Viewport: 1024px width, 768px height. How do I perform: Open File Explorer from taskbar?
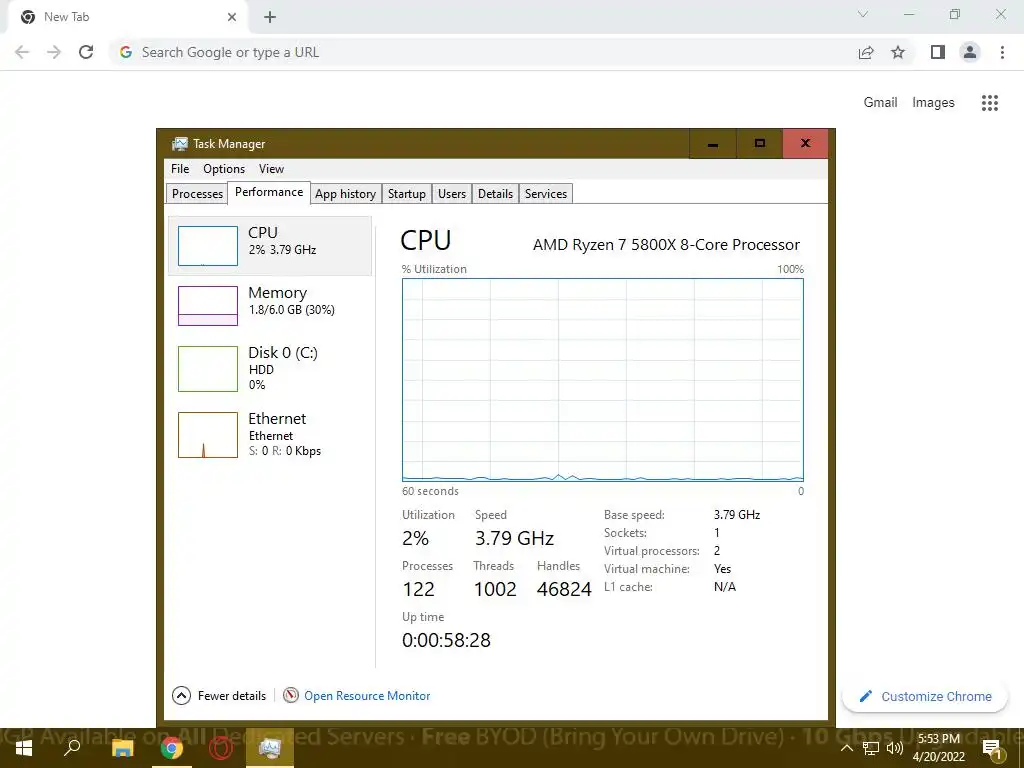coord(122,748)
